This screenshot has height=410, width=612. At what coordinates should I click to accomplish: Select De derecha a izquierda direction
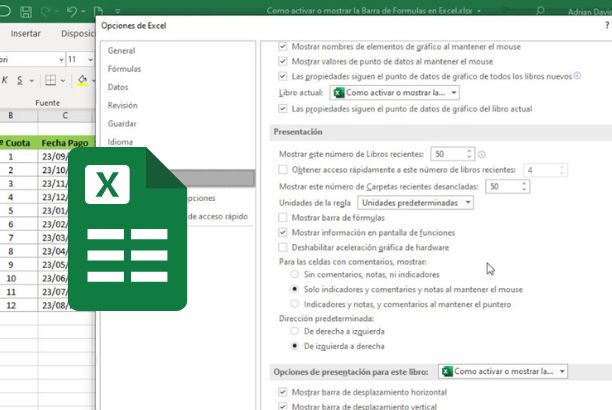(295, 331)
